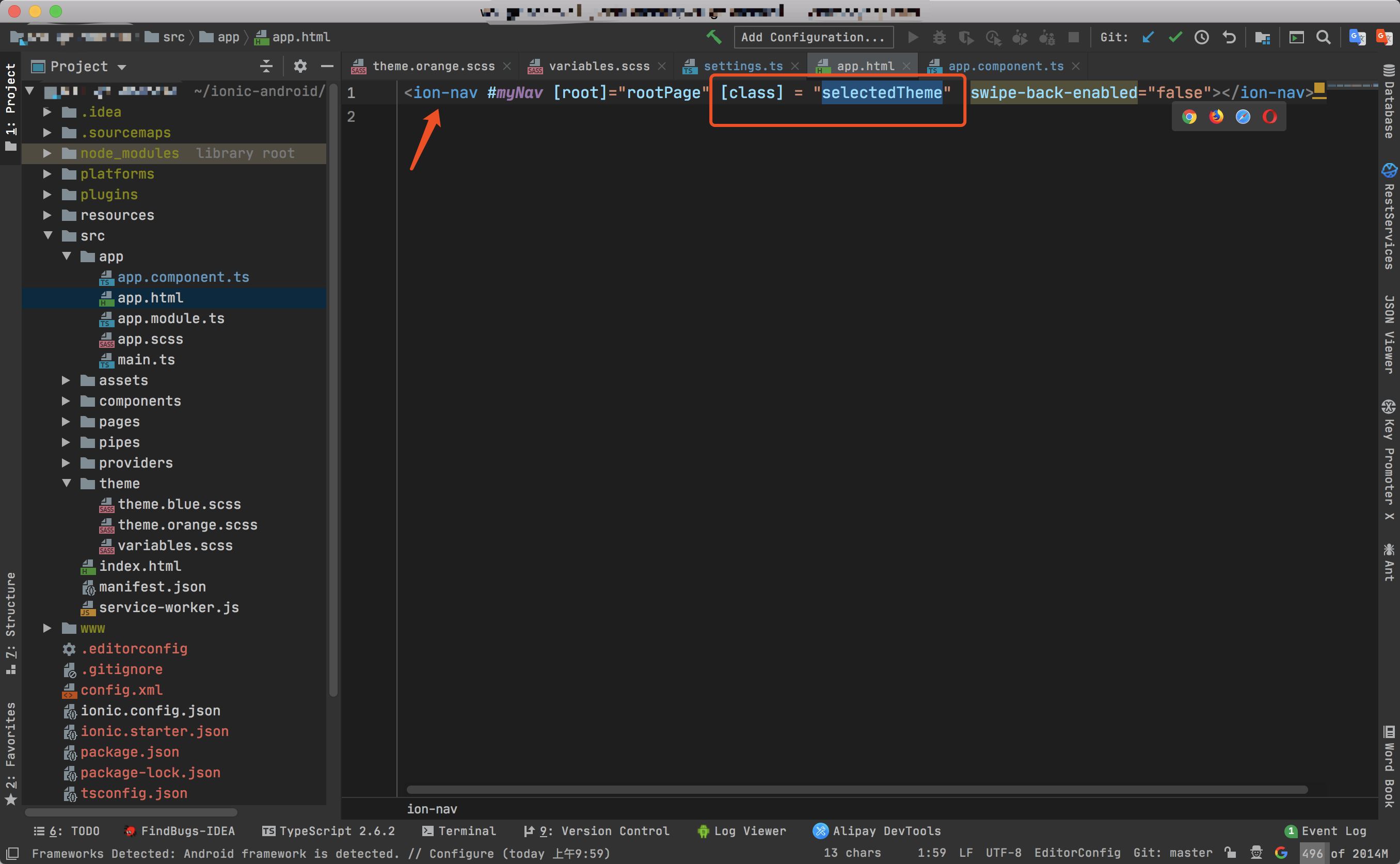Click Add Configuration button
The height and width of the screenshot is (864, 1400).
(x=813, y=37)
